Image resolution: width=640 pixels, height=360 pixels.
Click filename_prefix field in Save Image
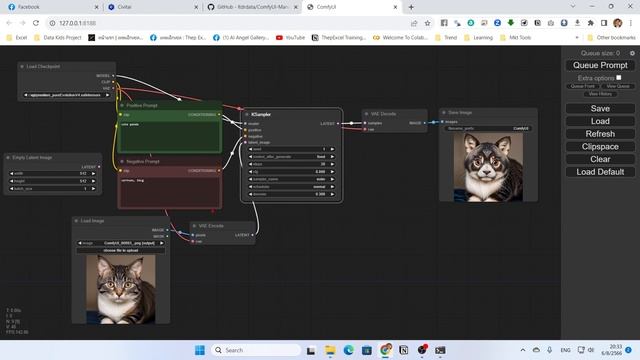pyautogui.click(x=488, y=128)
